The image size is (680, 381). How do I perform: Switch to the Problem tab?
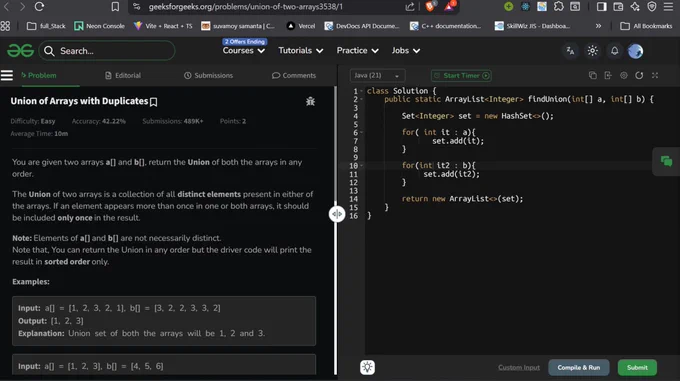click(x=39, y=75)
